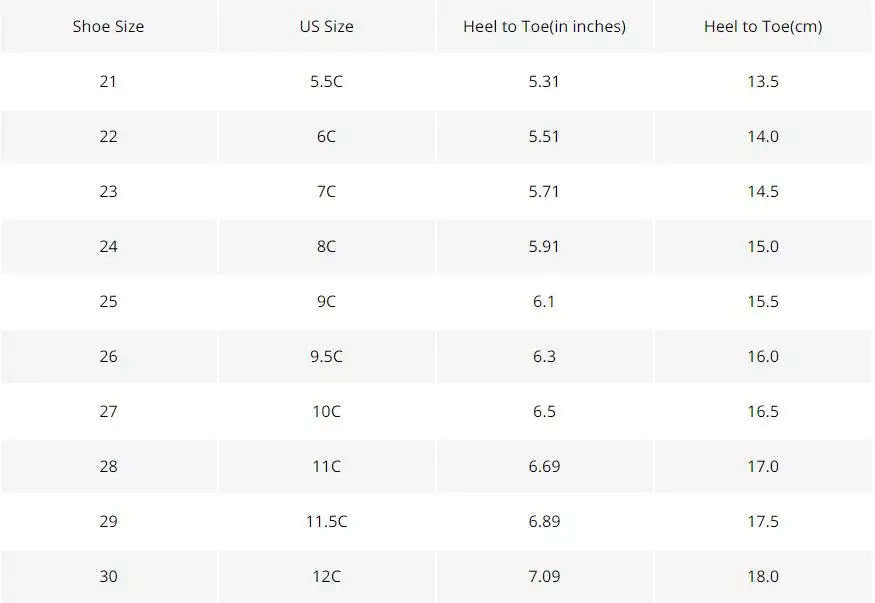This screenshot has height=603, width=875.
Task: Select shoe size 24 cell
Action: coord(108,247)
